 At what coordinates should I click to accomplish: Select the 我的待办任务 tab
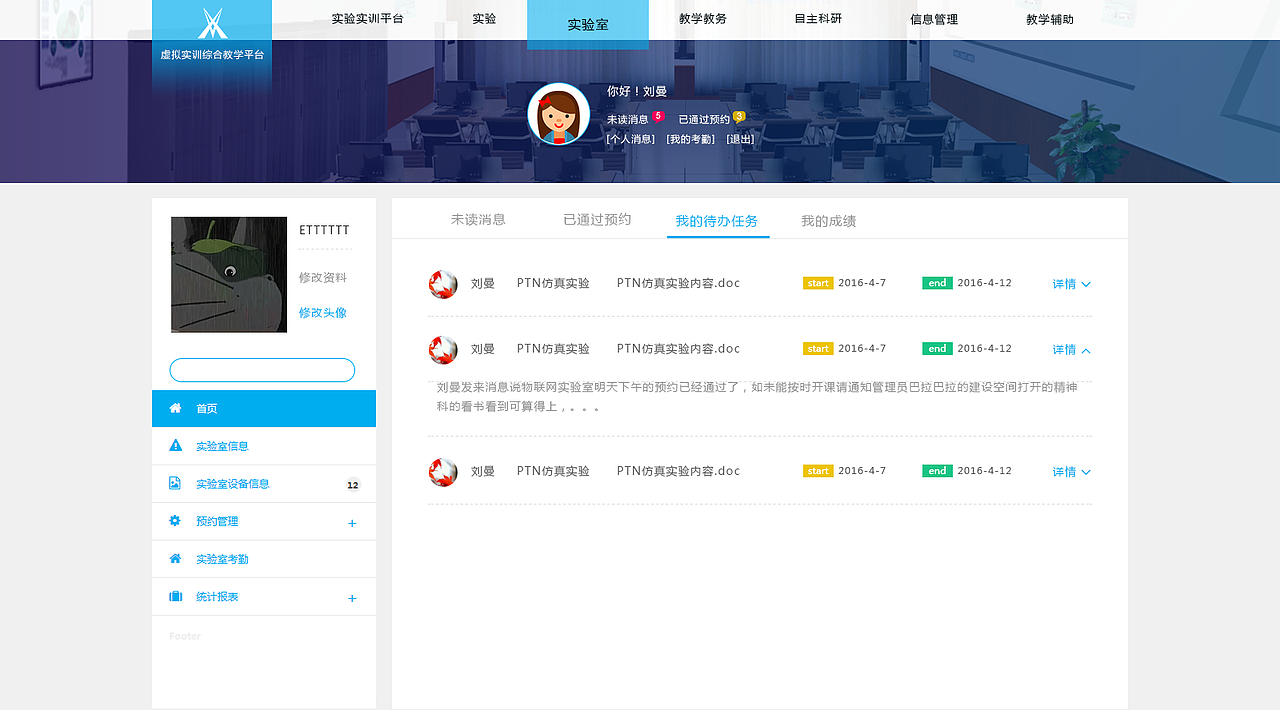click(x=717, y=221)
